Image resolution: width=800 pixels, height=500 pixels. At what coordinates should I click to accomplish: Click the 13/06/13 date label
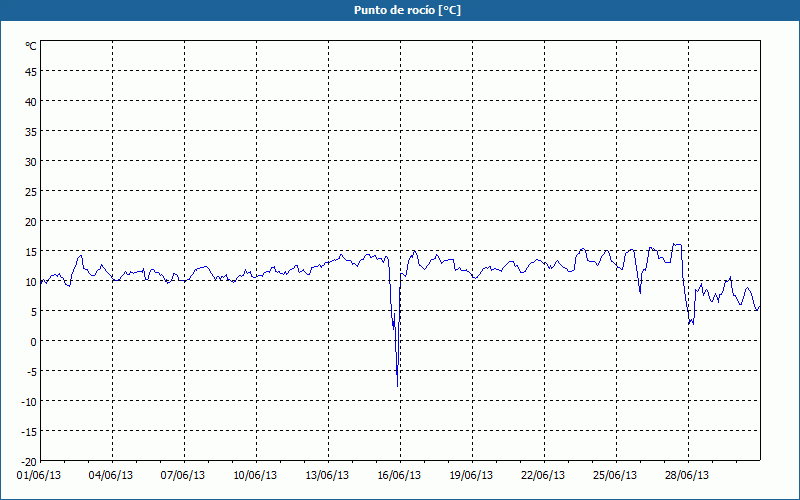[x=327, y=476]
